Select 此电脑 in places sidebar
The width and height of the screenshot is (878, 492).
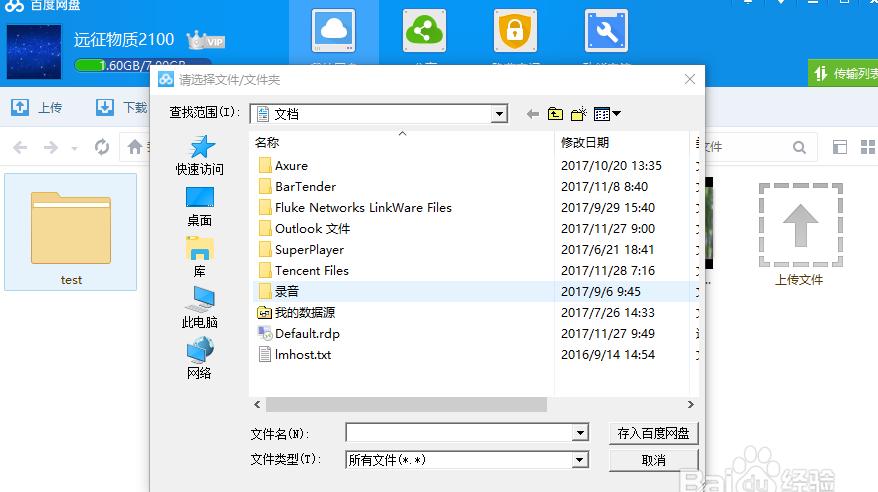pos(200,308)
